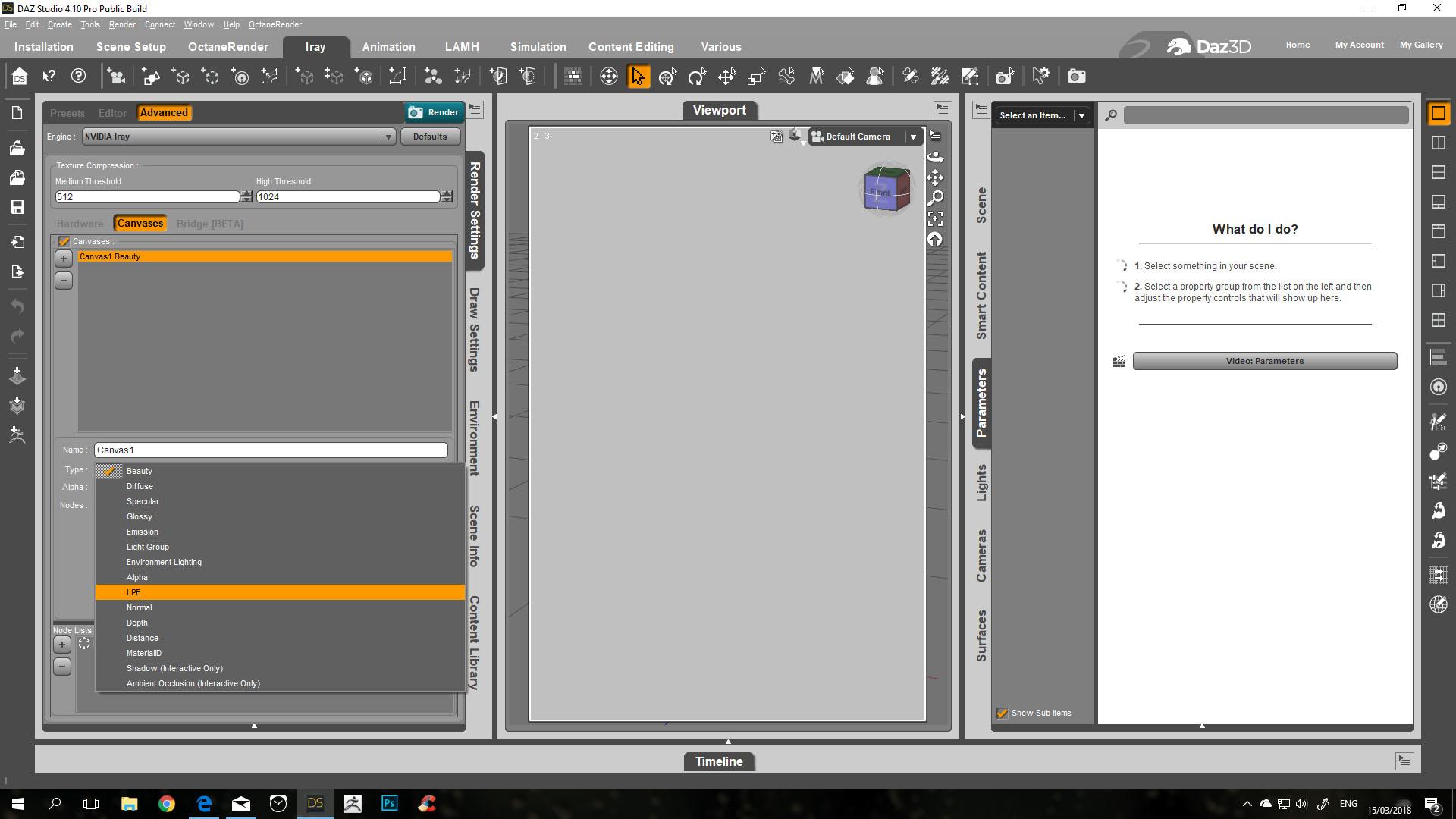The height and width of the screenshot is (819, 1456).
Task: Select the Beauty checked type option
Action: 140,471
